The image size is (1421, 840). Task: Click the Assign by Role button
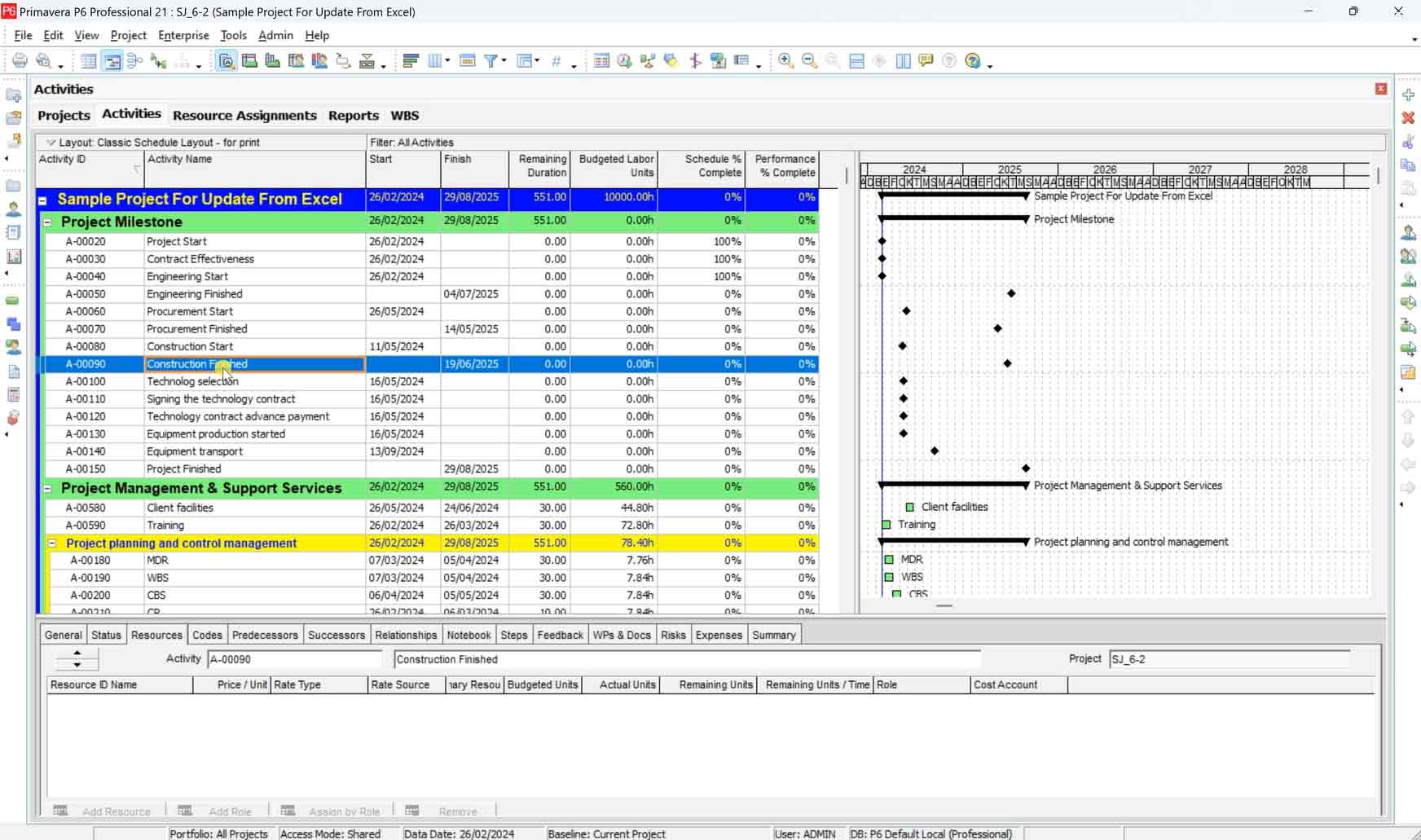click(x=331, y=811)
